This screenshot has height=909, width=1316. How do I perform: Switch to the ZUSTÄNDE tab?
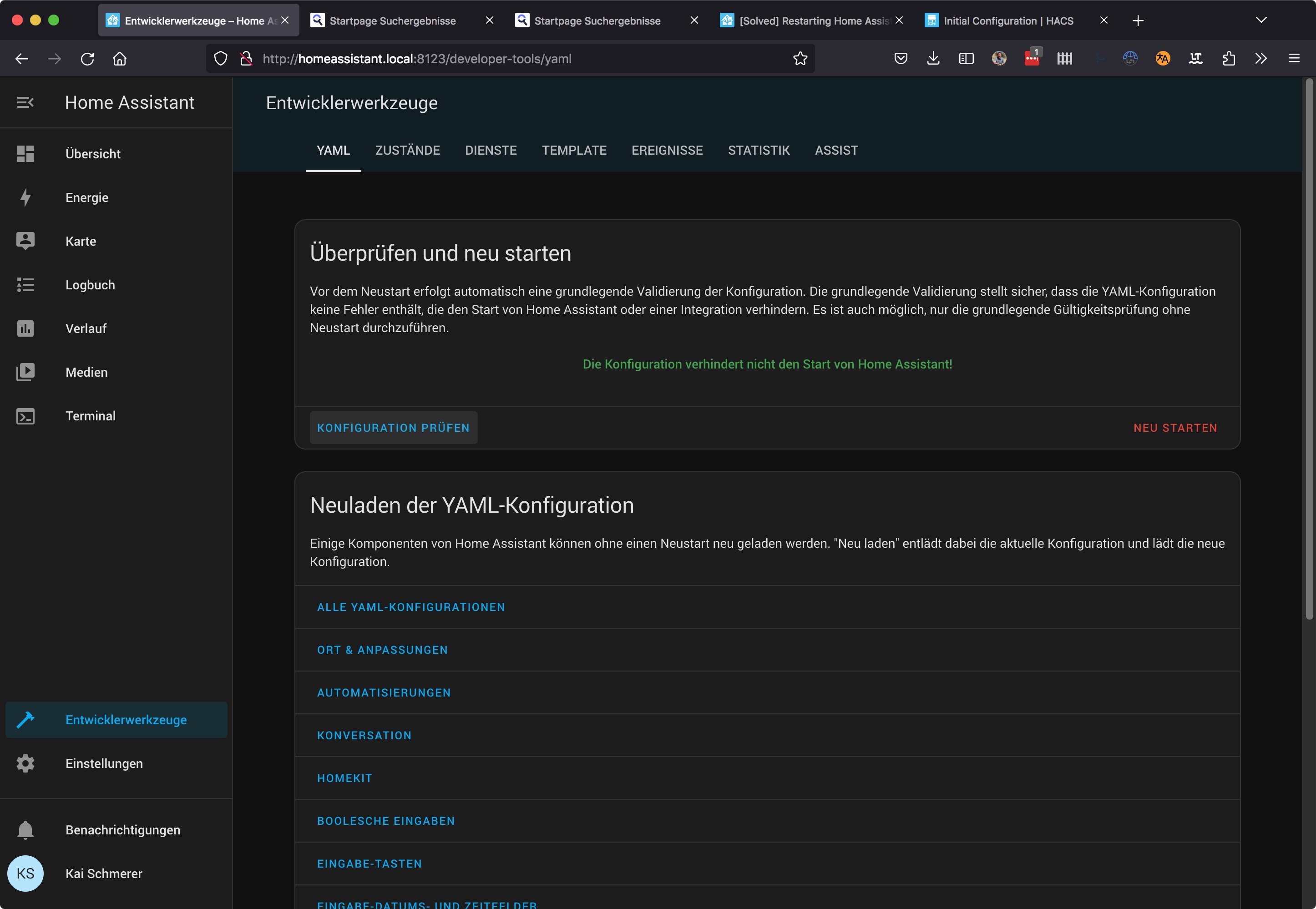pyautogui.click(x=407, y=150)
